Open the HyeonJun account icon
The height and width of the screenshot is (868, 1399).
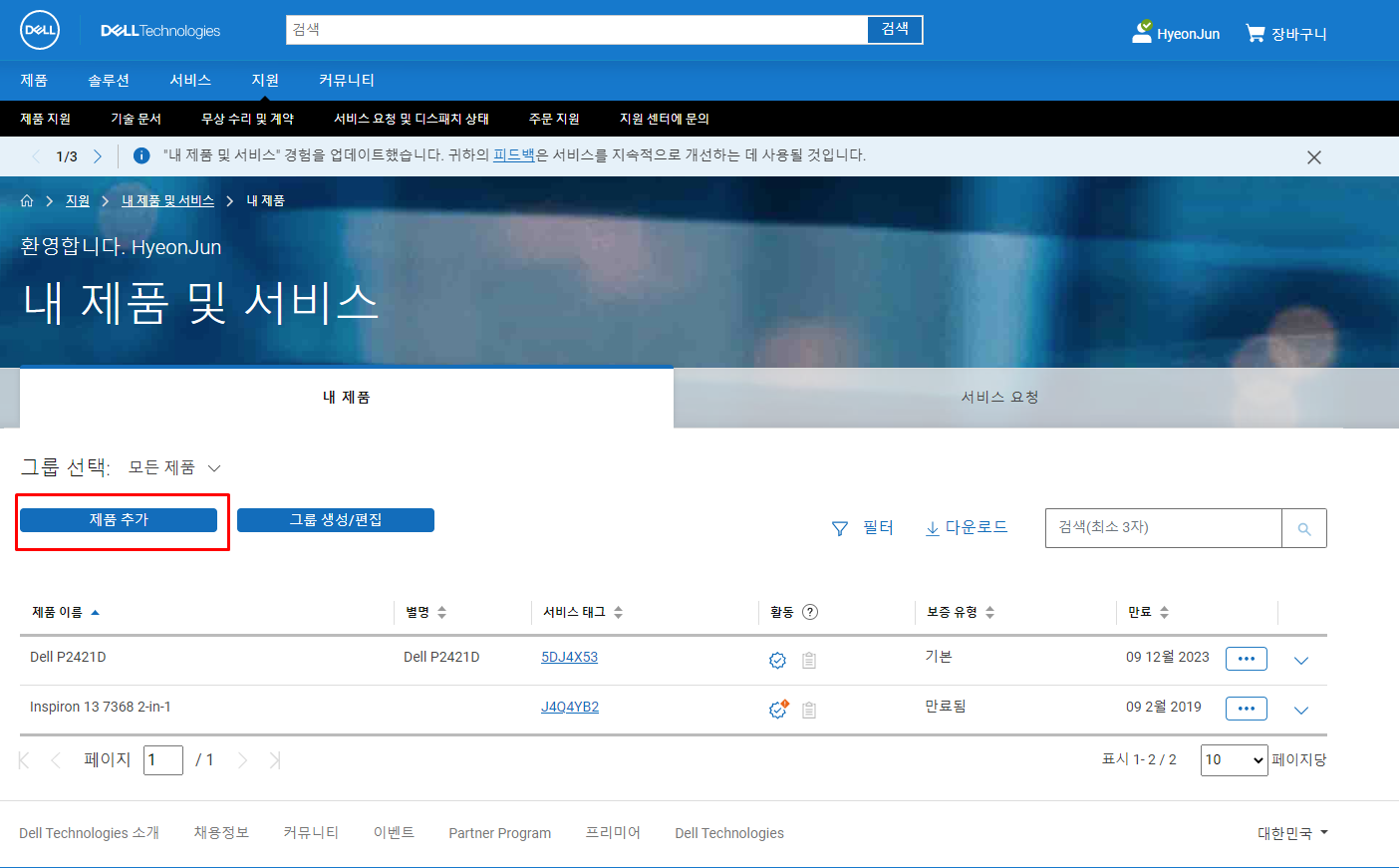pyautogui.click(x=1142, y=32)
